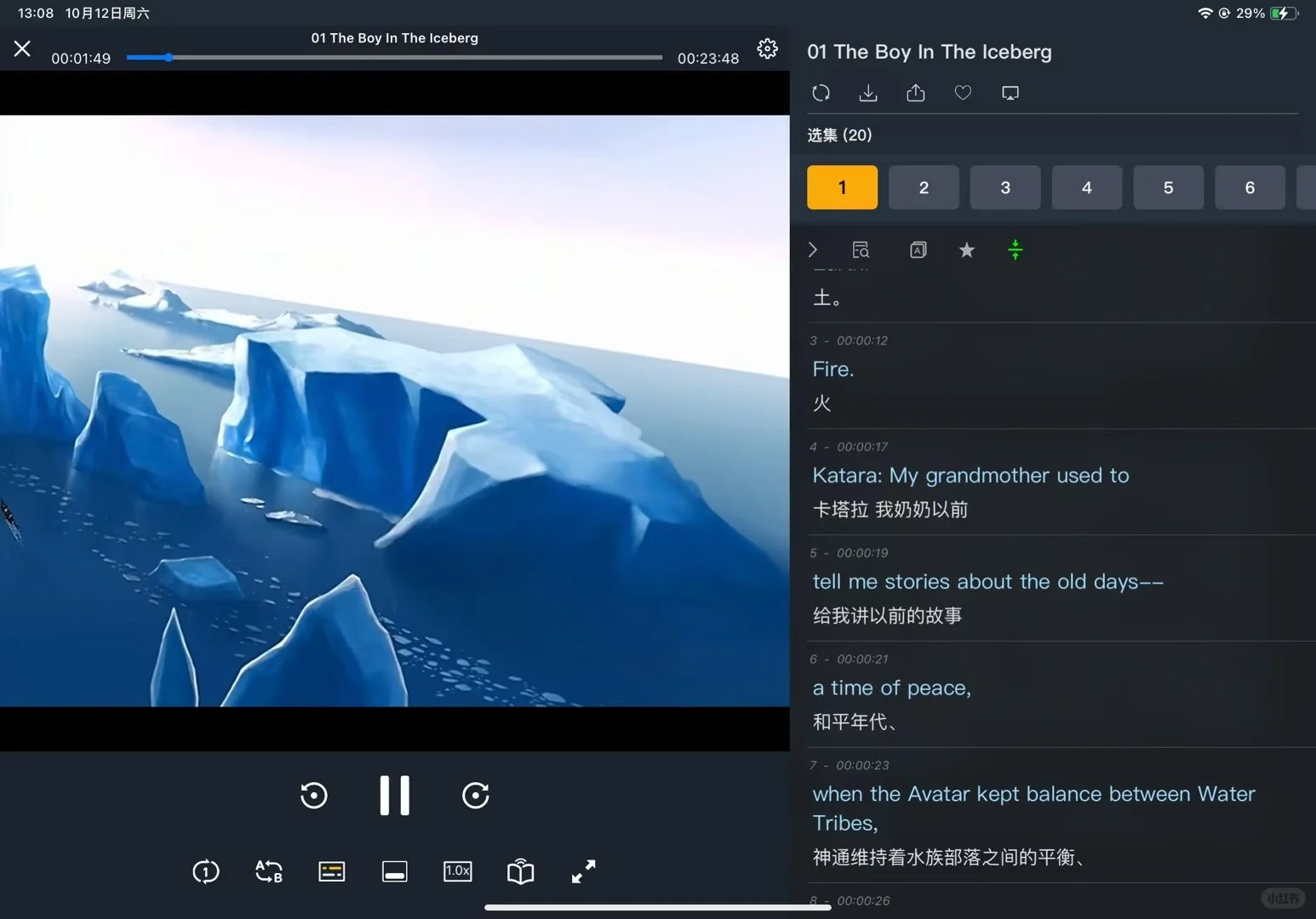Click the 选集 (20) episode list header
The width and height of the screenshot is (1316, 919).
(839, 135)
